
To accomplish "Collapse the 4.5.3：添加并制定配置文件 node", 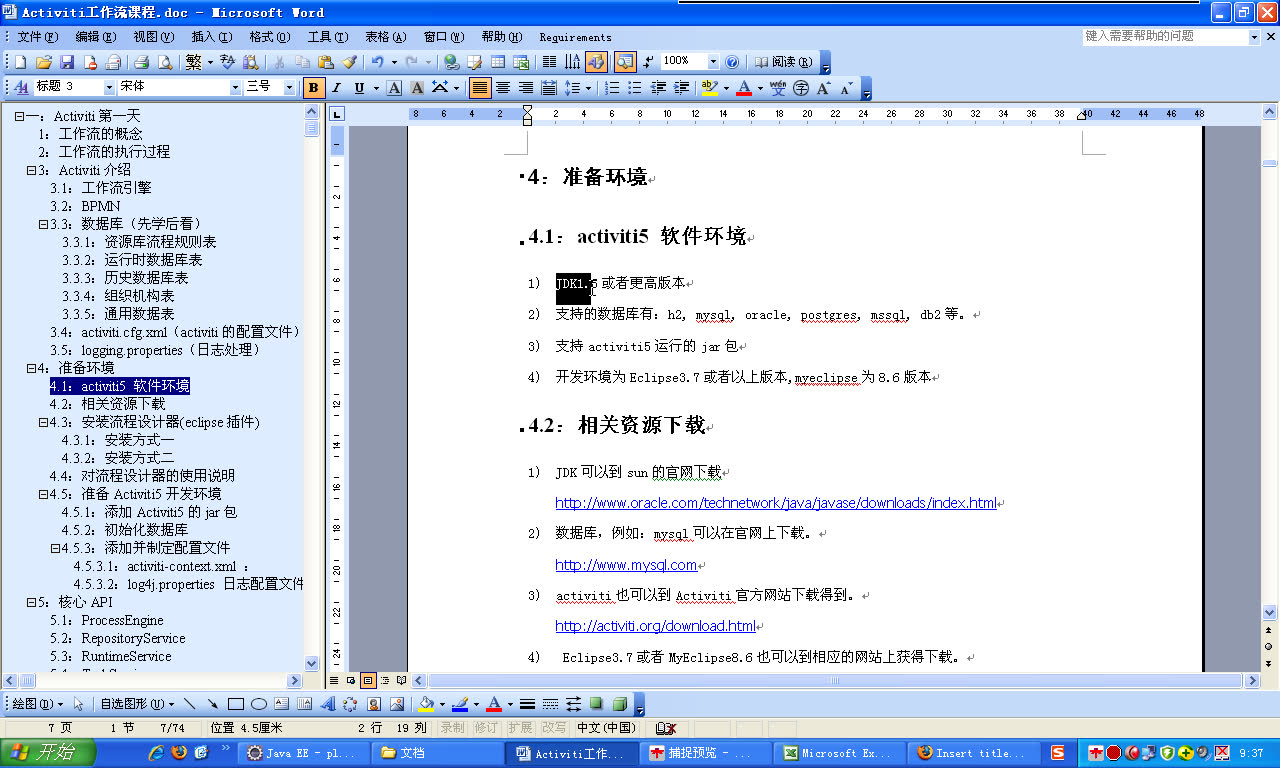I will tap(55, 548).
